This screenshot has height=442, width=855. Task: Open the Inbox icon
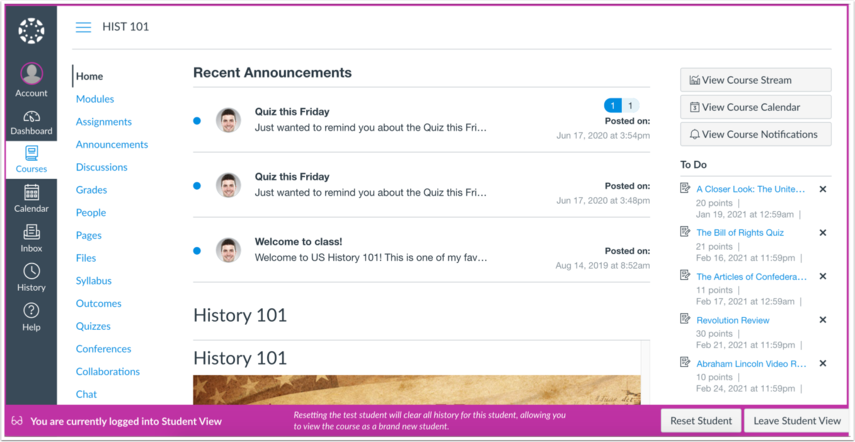tap(31, 232)
